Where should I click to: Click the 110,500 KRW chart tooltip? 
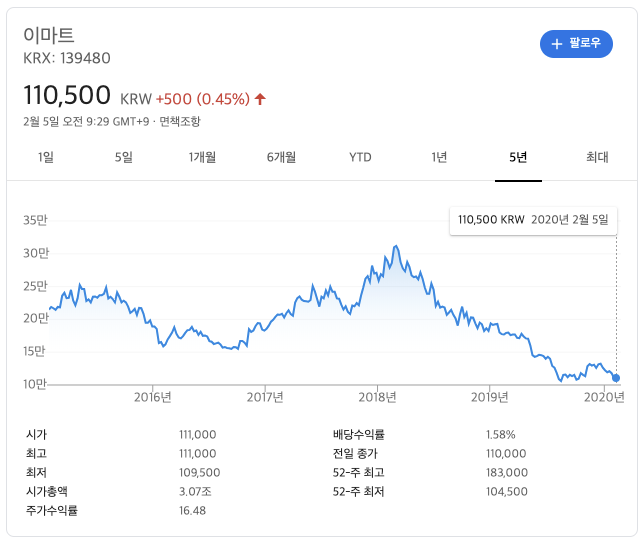tap(533, 220)
